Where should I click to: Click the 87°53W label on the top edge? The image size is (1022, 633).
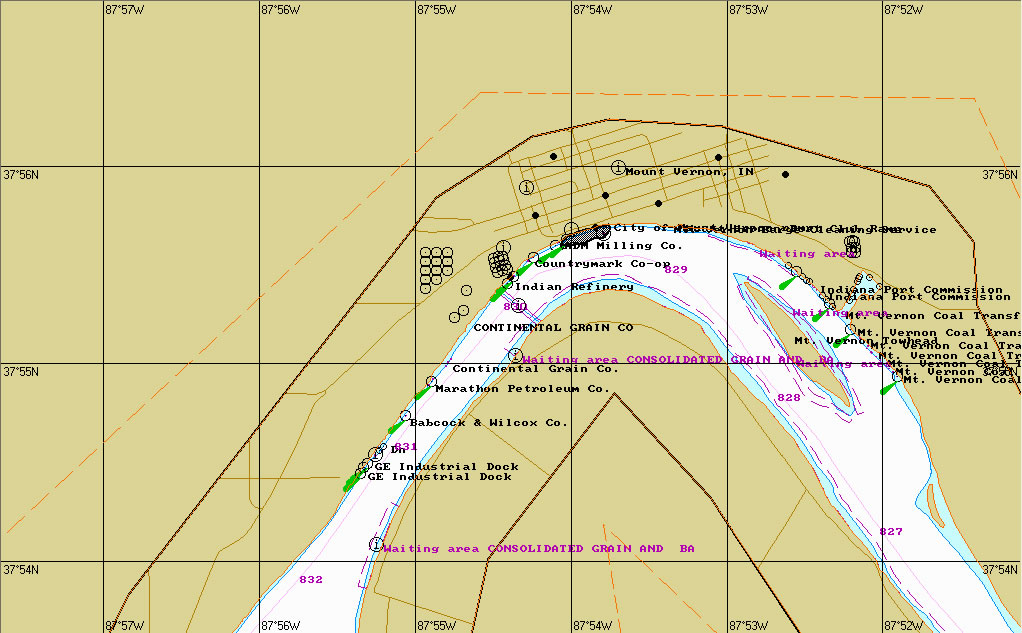748,9
